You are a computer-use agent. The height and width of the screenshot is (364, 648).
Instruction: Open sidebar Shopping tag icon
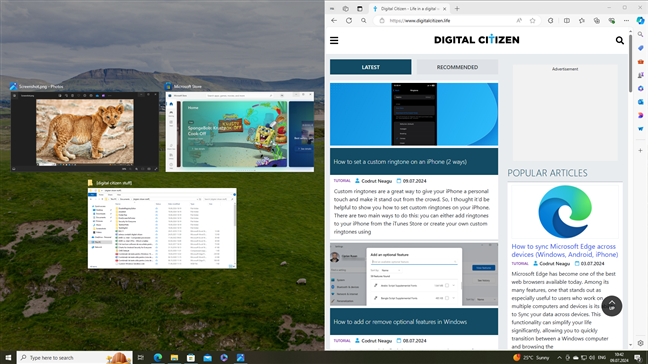tap(640, 48)
